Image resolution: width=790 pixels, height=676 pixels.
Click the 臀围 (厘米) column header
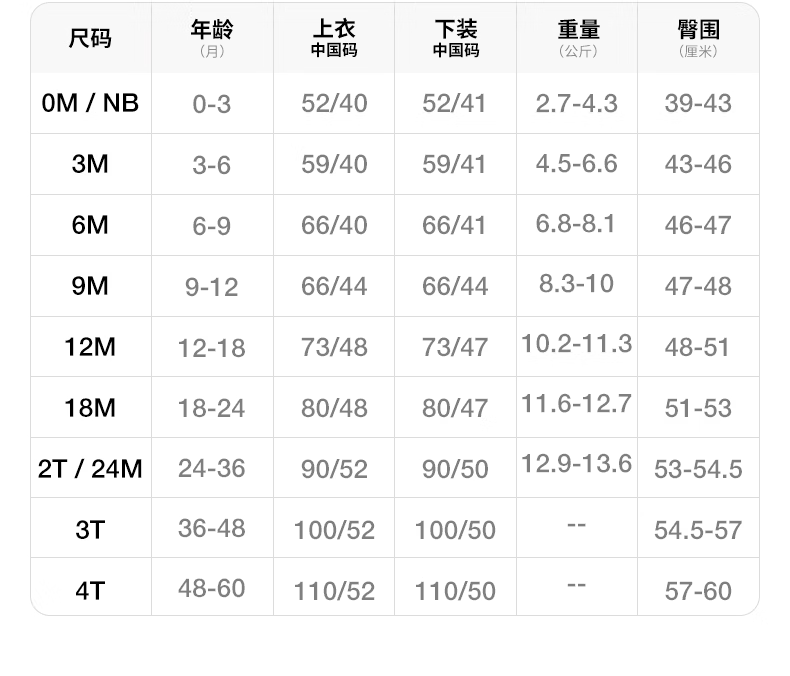698,38
